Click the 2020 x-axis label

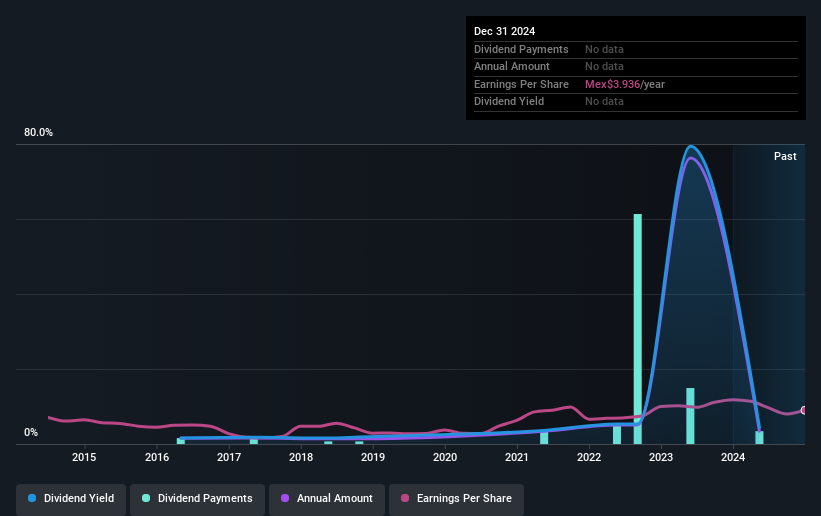coord(445,457)
